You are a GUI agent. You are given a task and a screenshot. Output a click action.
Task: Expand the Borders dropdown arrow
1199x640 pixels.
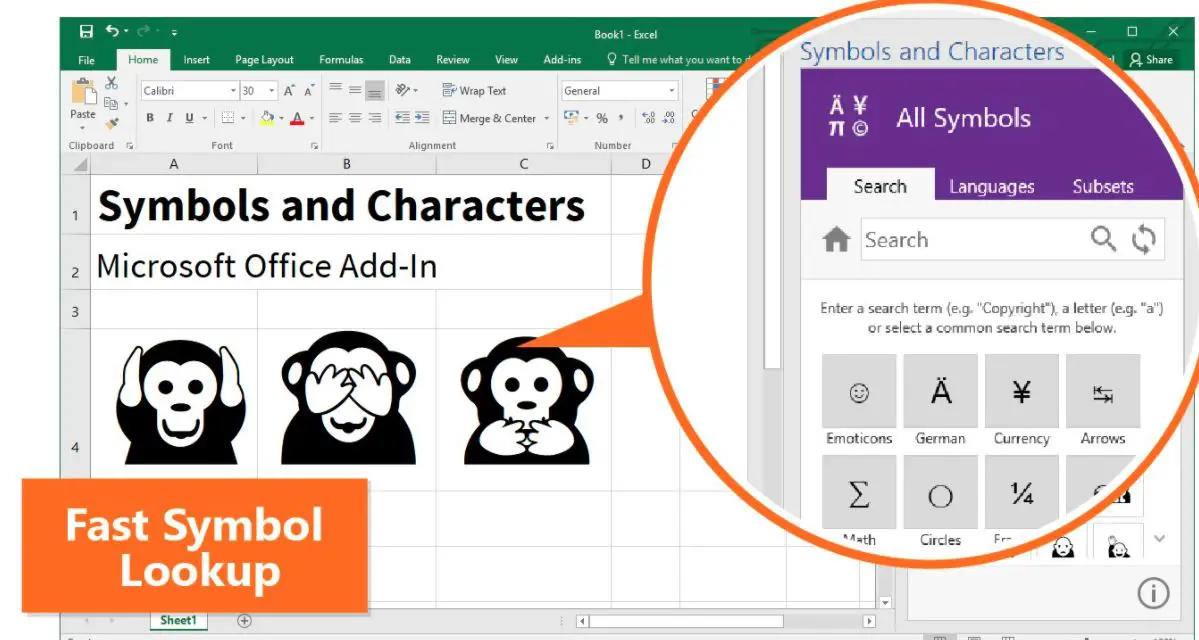pos(243,119)
